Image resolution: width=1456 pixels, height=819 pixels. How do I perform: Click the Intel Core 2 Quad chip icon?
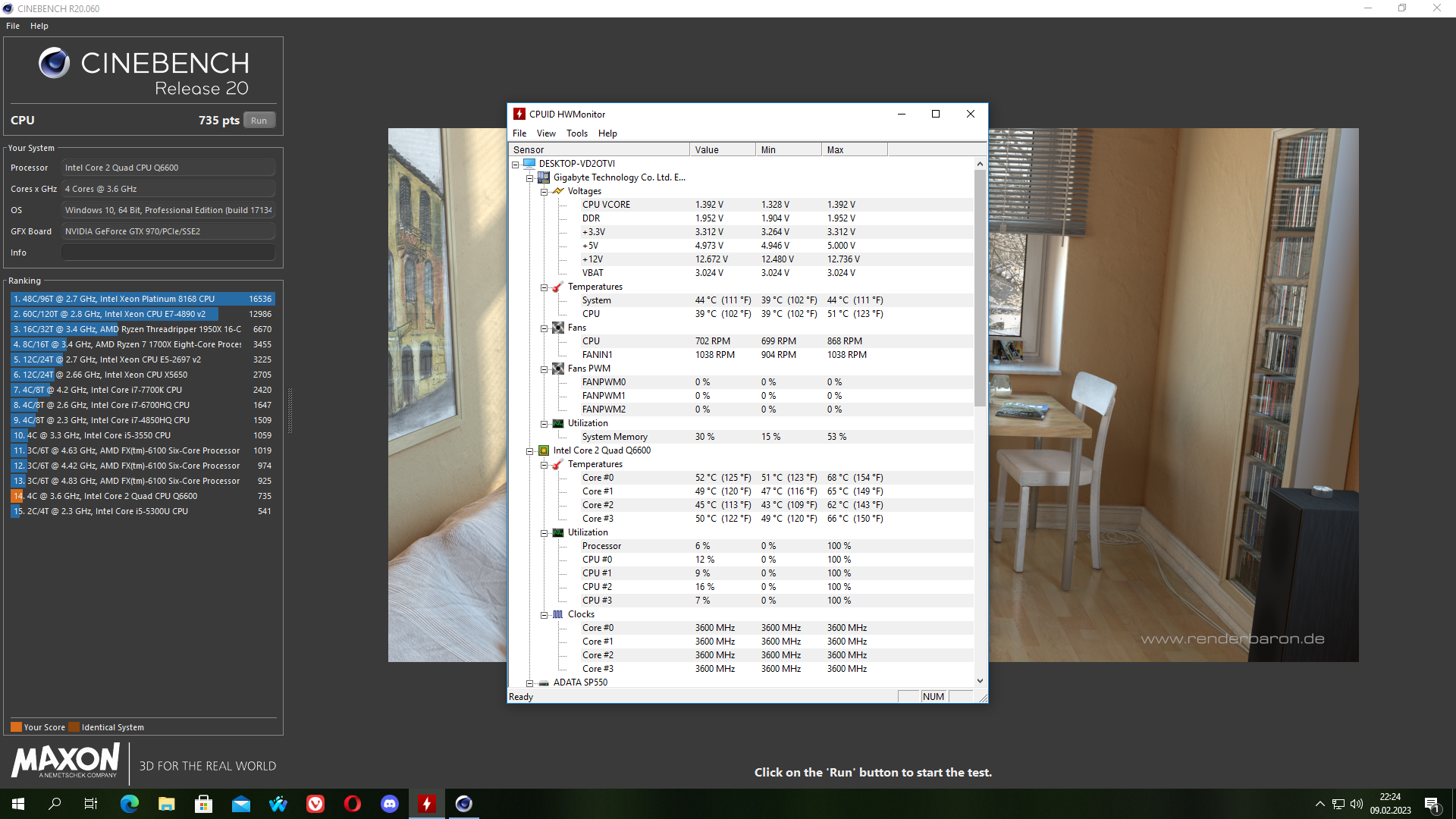click(544, 450)
